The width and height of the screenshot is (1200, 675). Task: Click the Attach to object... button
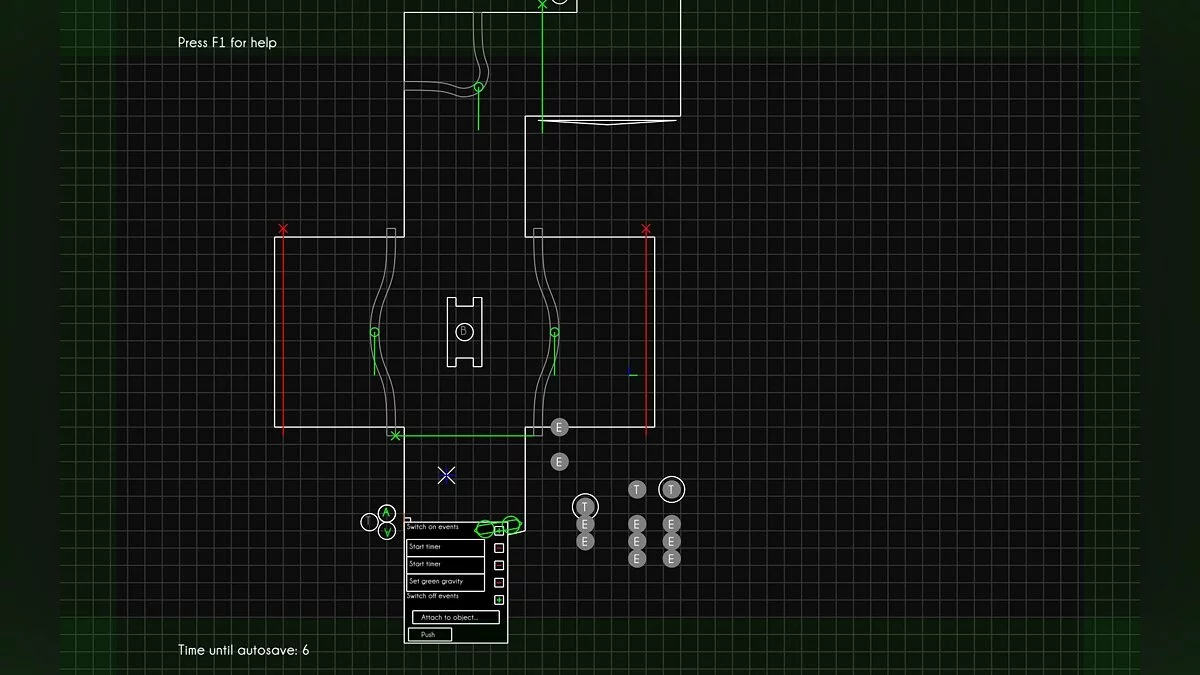[455, 617]
